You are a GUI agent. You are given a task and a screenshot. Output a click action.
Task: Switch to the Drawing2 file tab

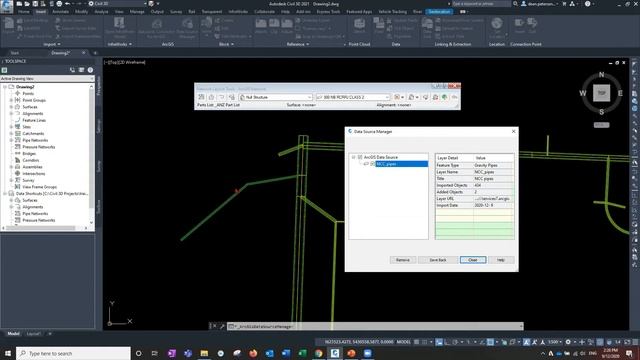coord(60,53)
